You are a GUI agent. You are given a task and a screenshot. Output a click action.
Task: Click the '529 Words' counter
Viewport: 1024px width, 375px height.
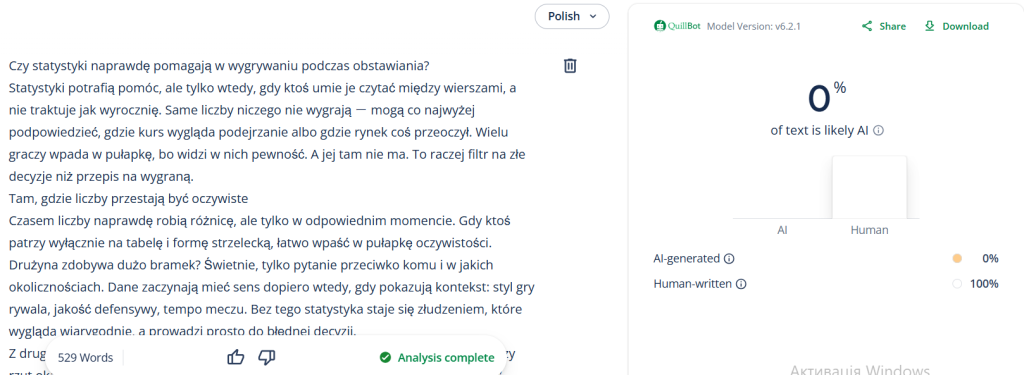(x=86, y=357)
